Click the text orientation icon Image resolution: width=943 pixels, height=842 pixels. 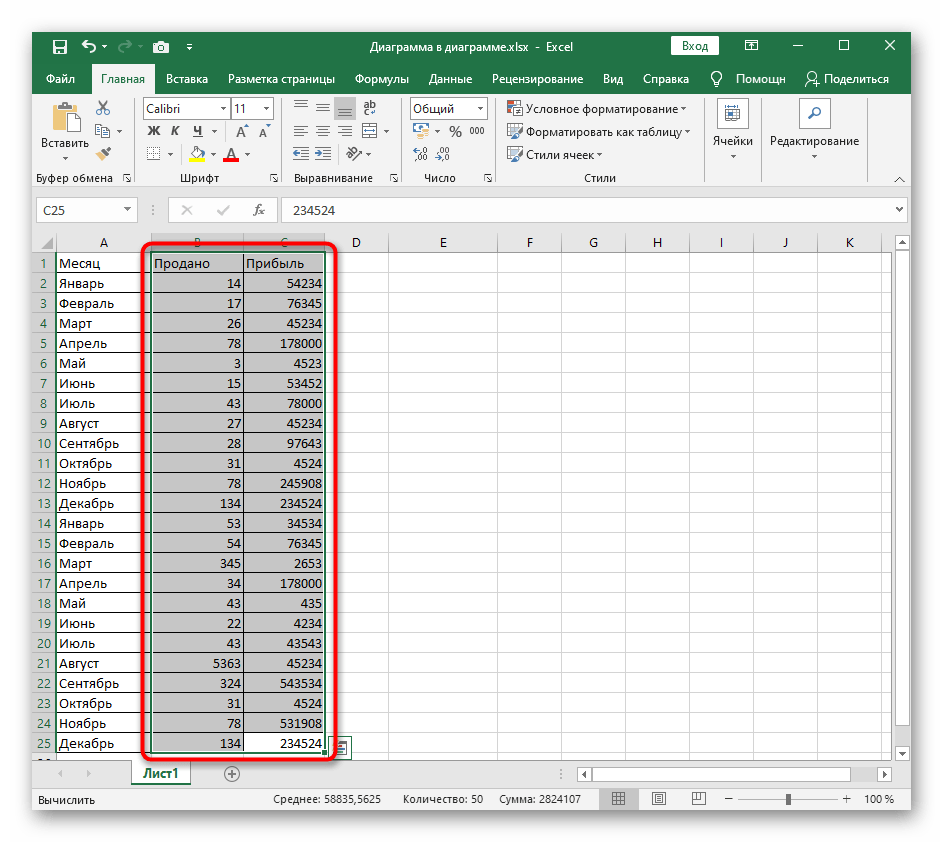click(354, 154)
